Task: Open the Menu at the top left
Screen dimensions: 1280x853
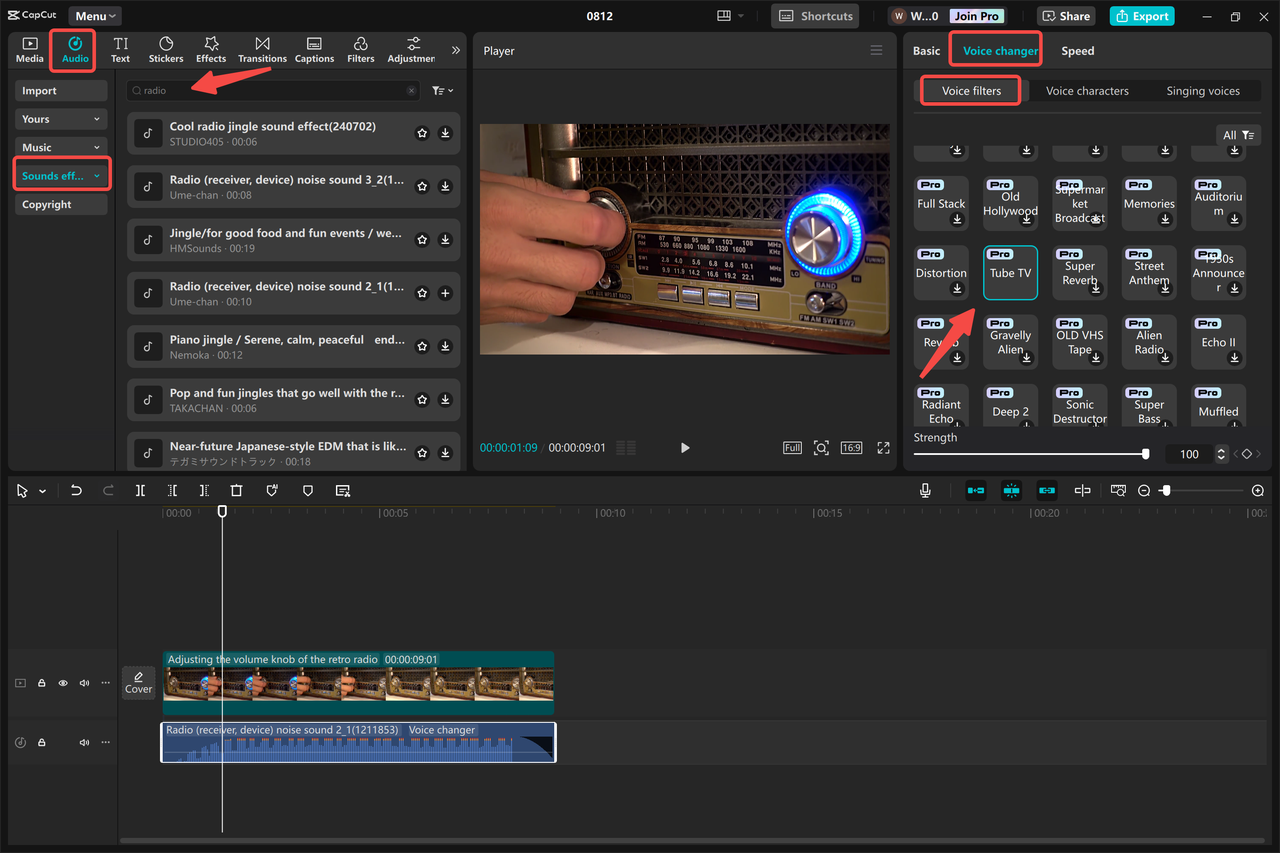Action: click(x=94, y=15)
